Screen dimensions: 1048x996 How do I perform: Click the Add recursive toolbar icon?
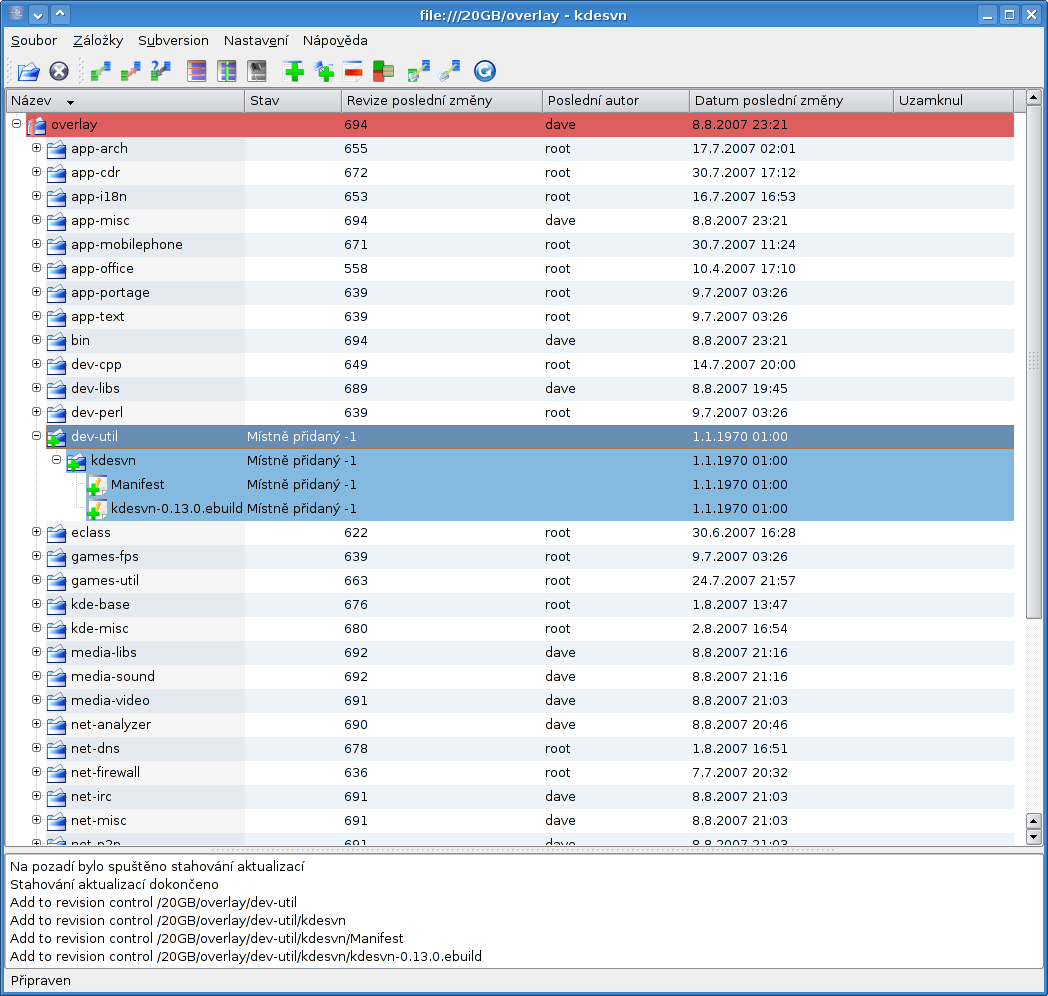click(x=324, y=71)
